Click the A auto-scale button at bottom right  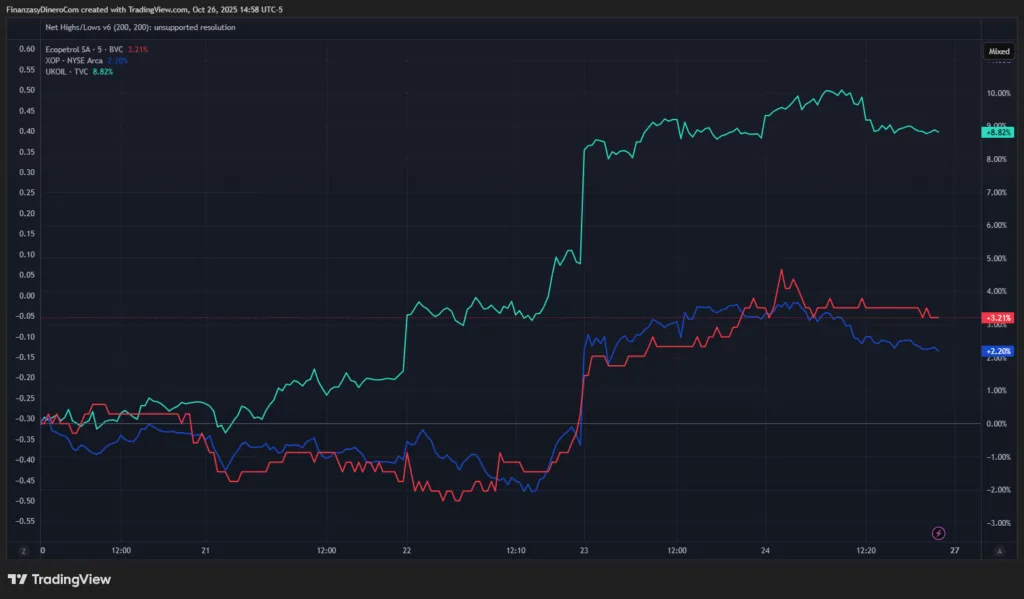coord(999,550)
